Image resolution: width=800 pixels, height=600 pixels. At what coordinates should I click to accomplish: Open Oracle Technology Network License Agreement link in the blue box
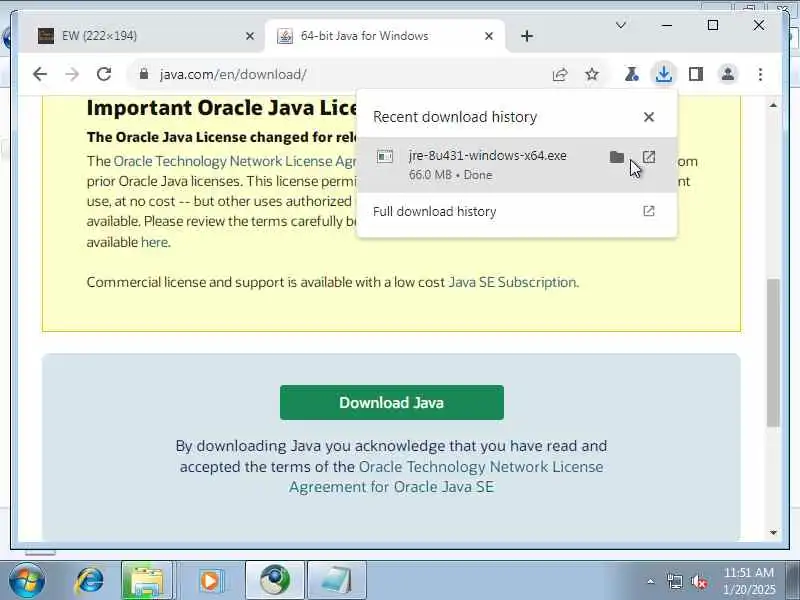coord(446,477)
